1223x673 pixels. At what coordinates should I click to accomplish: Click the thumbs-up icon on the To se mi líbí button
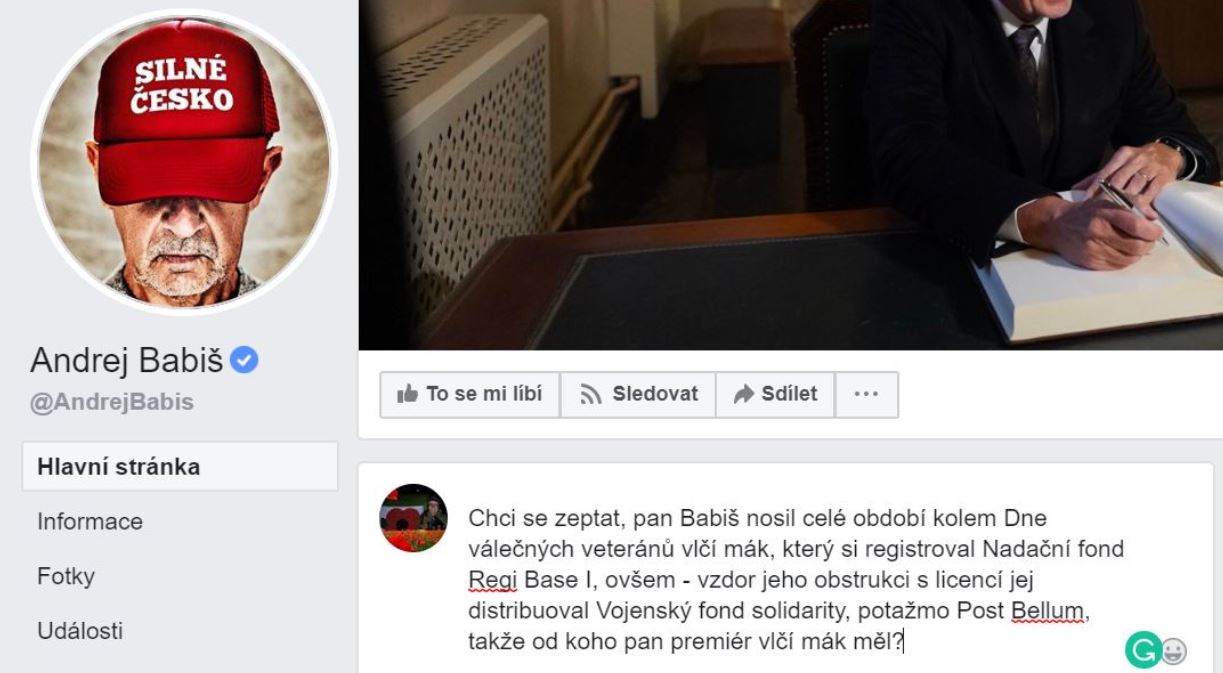407,394
